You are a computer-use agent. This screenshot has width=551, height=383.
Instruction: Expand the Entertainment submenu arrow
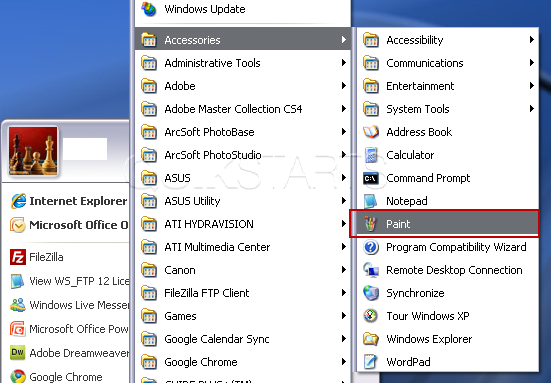(x=532, y=86)
